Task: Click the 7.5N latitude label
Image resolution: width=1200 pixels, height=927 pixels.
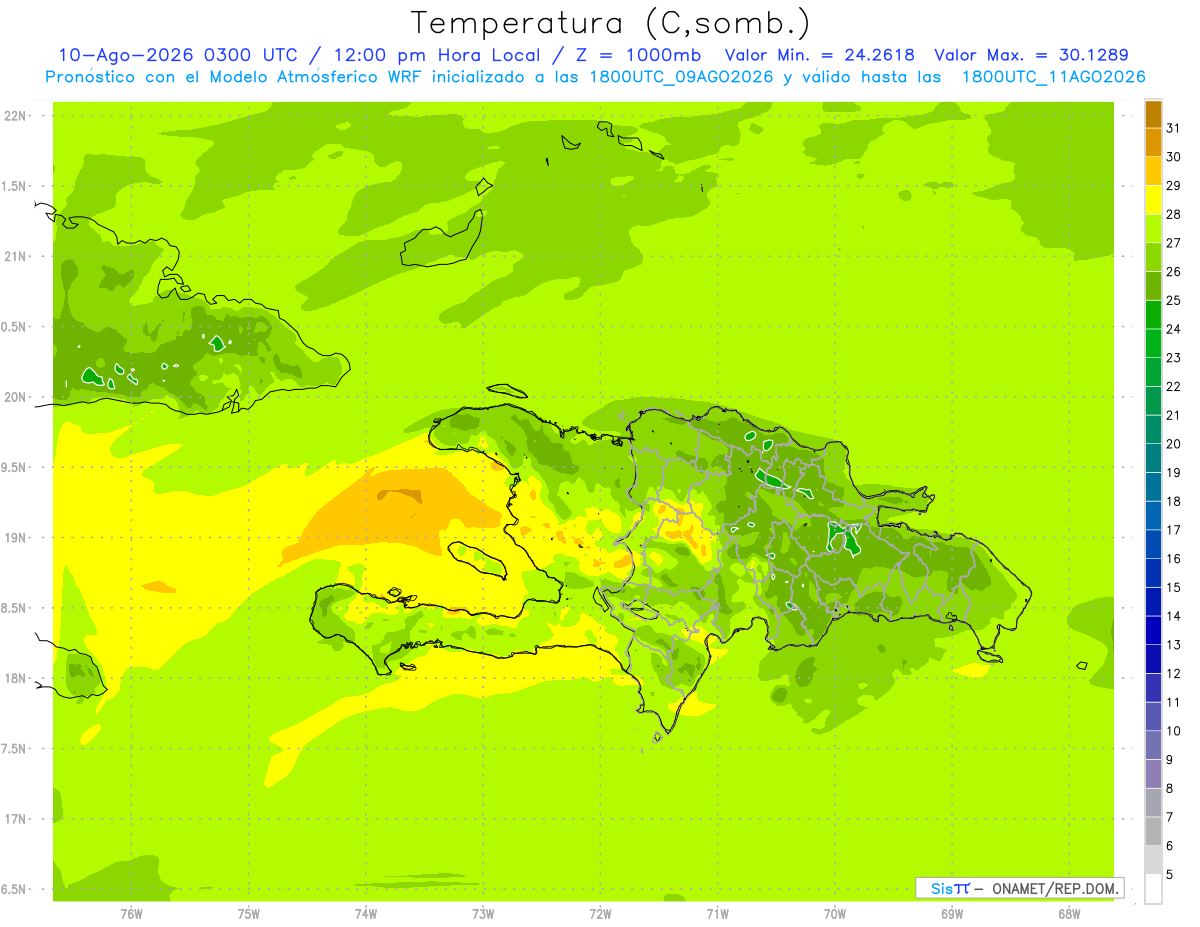Action: click(15, 749)
